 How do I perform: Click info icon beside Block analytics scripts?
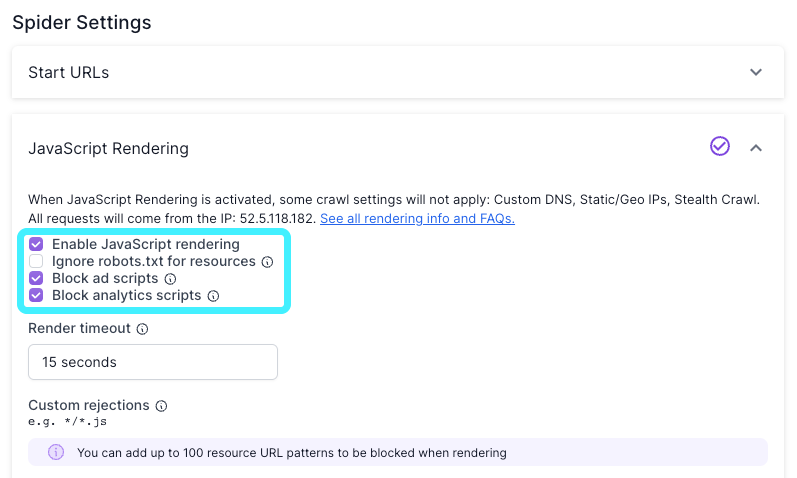213,296
